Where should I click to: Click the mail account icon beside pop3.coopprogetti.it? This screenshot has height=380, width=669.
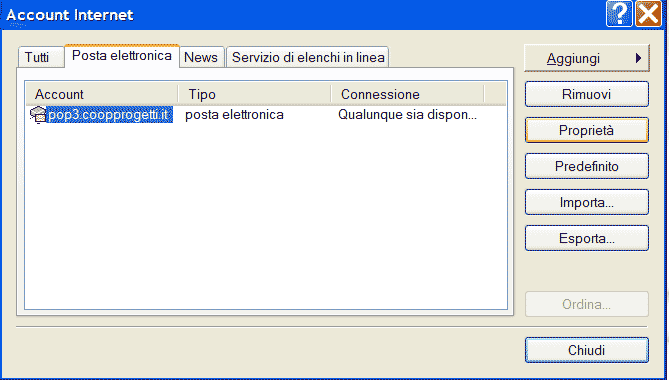[x=38, y=115]
